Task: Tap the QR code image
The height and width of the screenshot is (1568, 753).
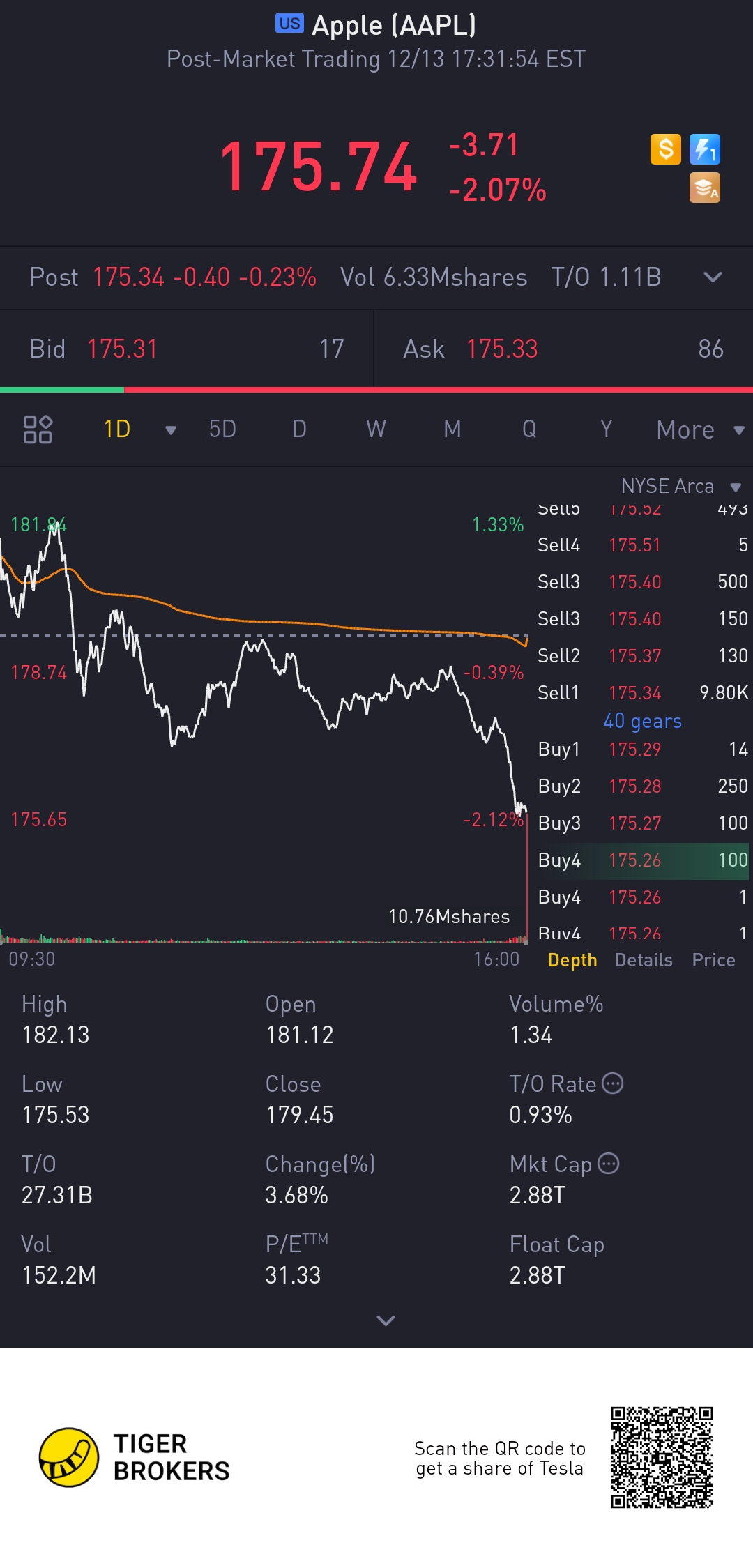Action: 662,1457
